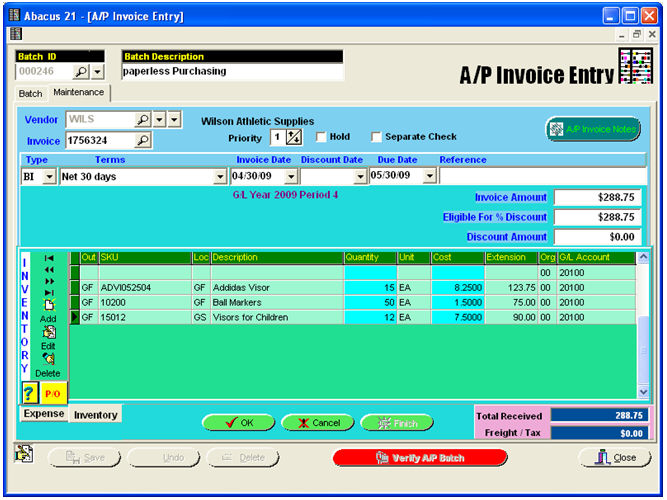Go to next inventory record

click(x=49, y=281)
